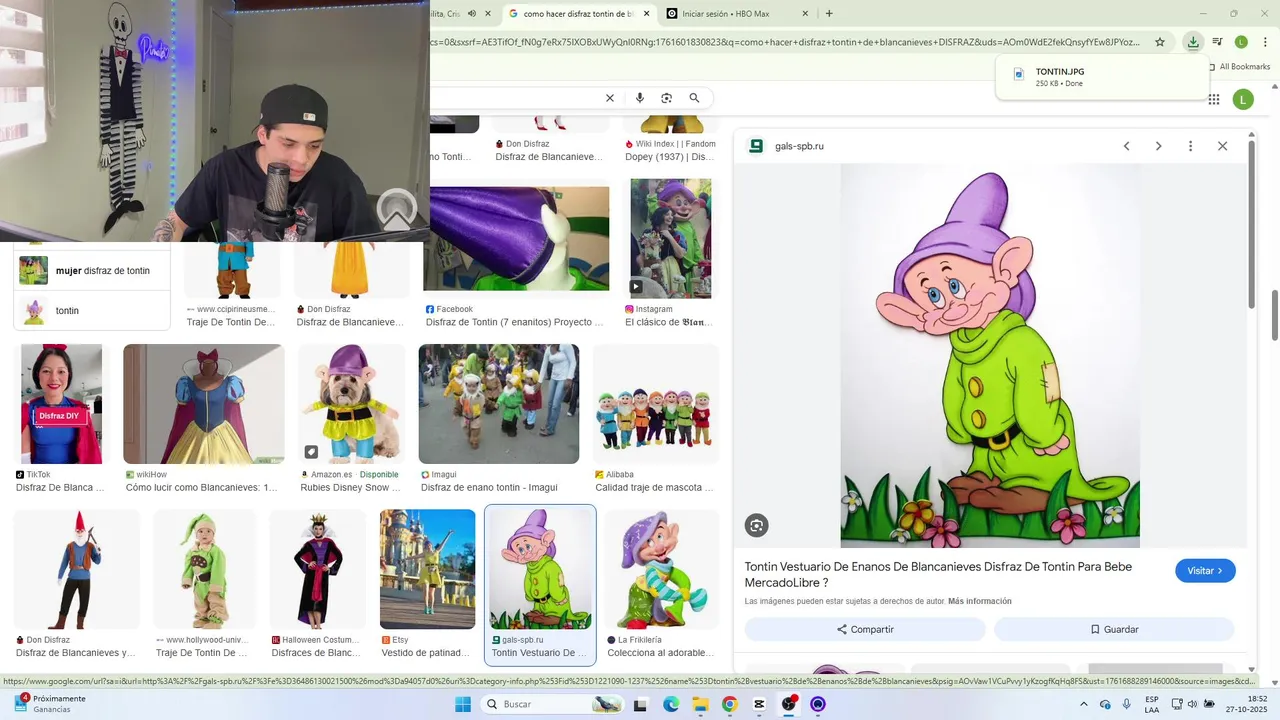Open Chrome media control icon
Screen dimensions: 1280x720
click(x=1217, y=42)
